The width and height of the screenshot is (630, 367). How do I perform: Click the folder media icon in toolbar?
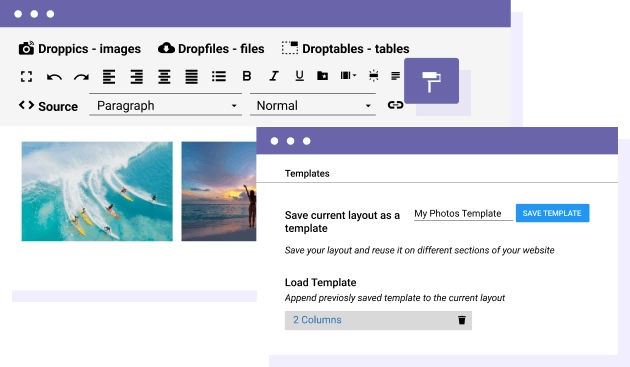(322, 76)
